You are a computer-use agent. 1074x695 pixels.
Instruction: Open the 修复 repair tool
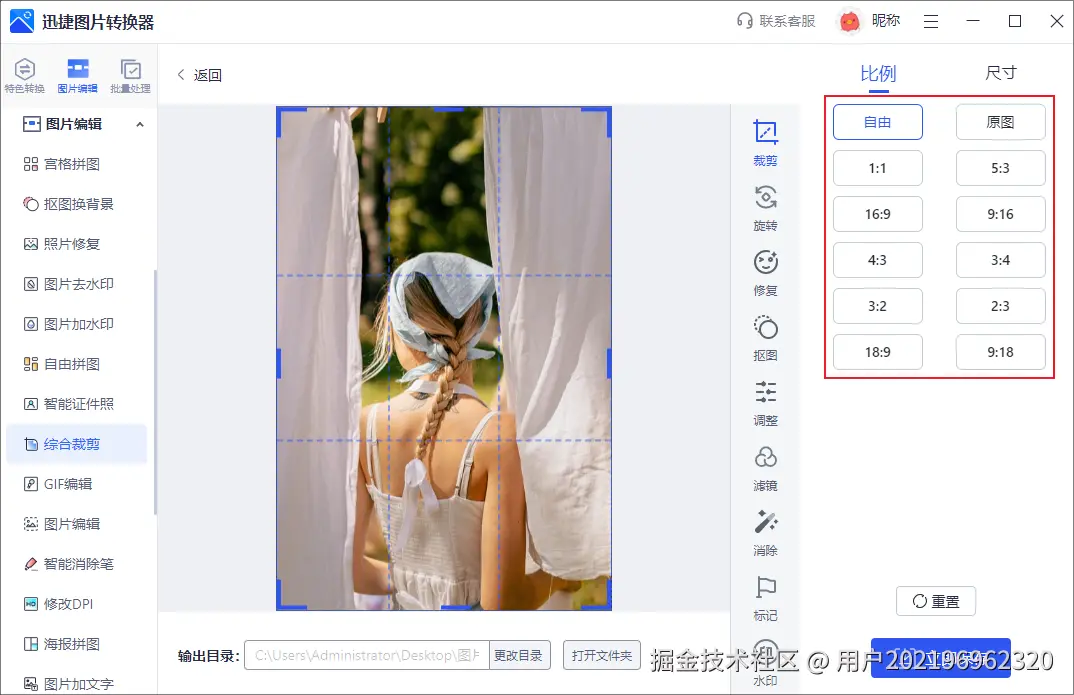tap(765, 273)
